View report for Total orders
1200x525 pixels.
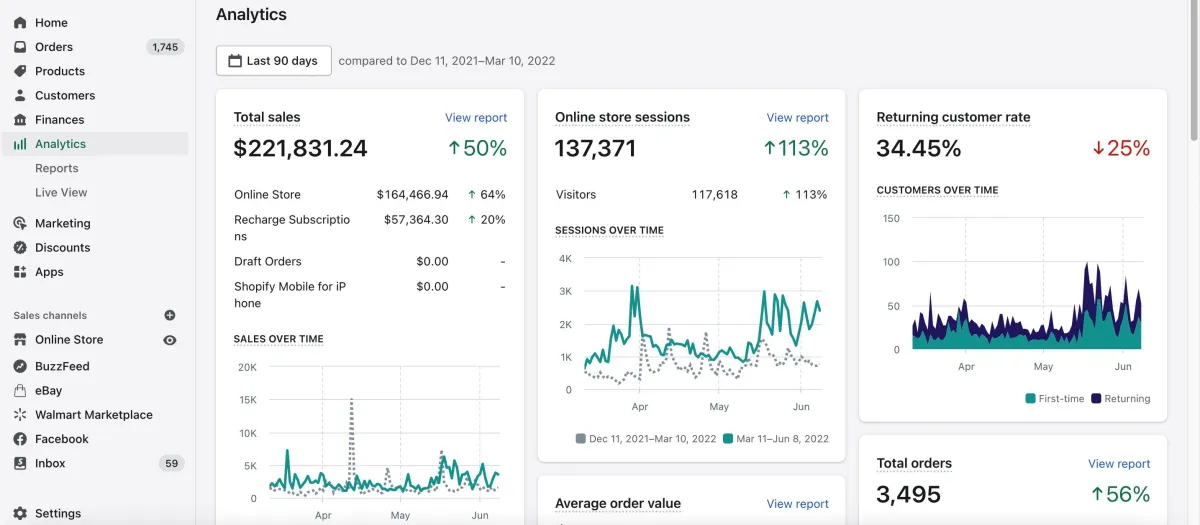click(1119, 464)
